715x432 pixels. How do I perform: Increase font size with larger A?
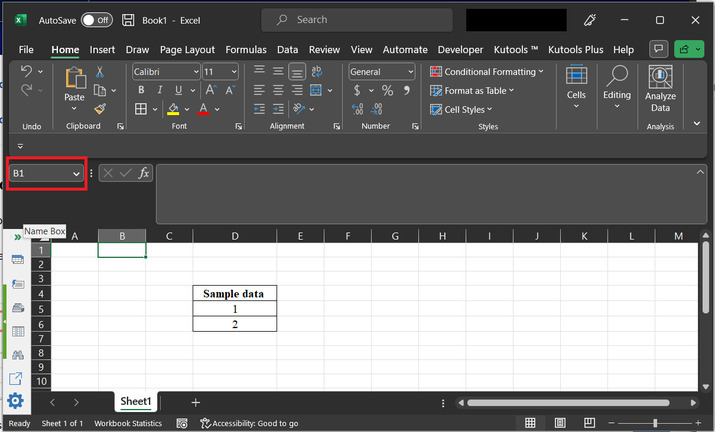click(211, 90)
